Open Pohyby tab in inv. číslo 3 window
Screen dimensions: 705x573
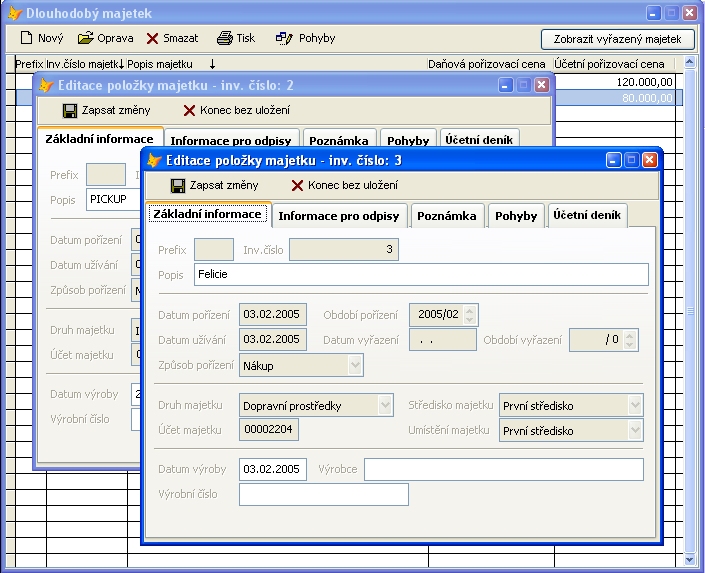516,216
